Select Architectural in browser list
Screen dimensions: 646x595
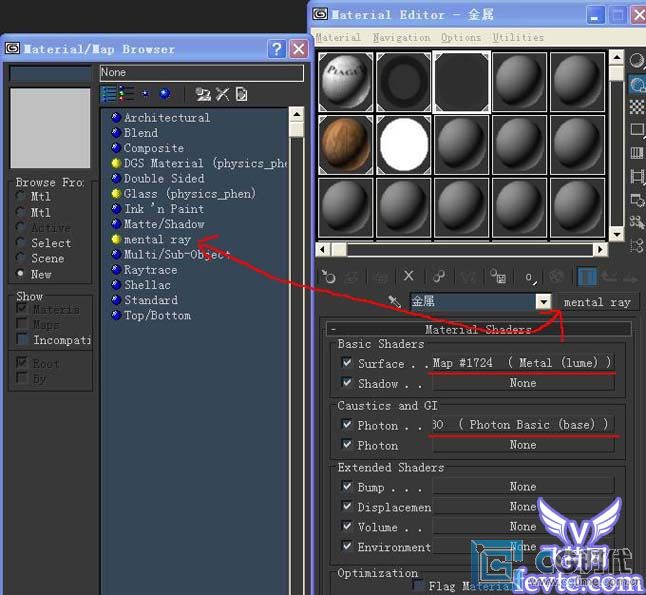167,118
